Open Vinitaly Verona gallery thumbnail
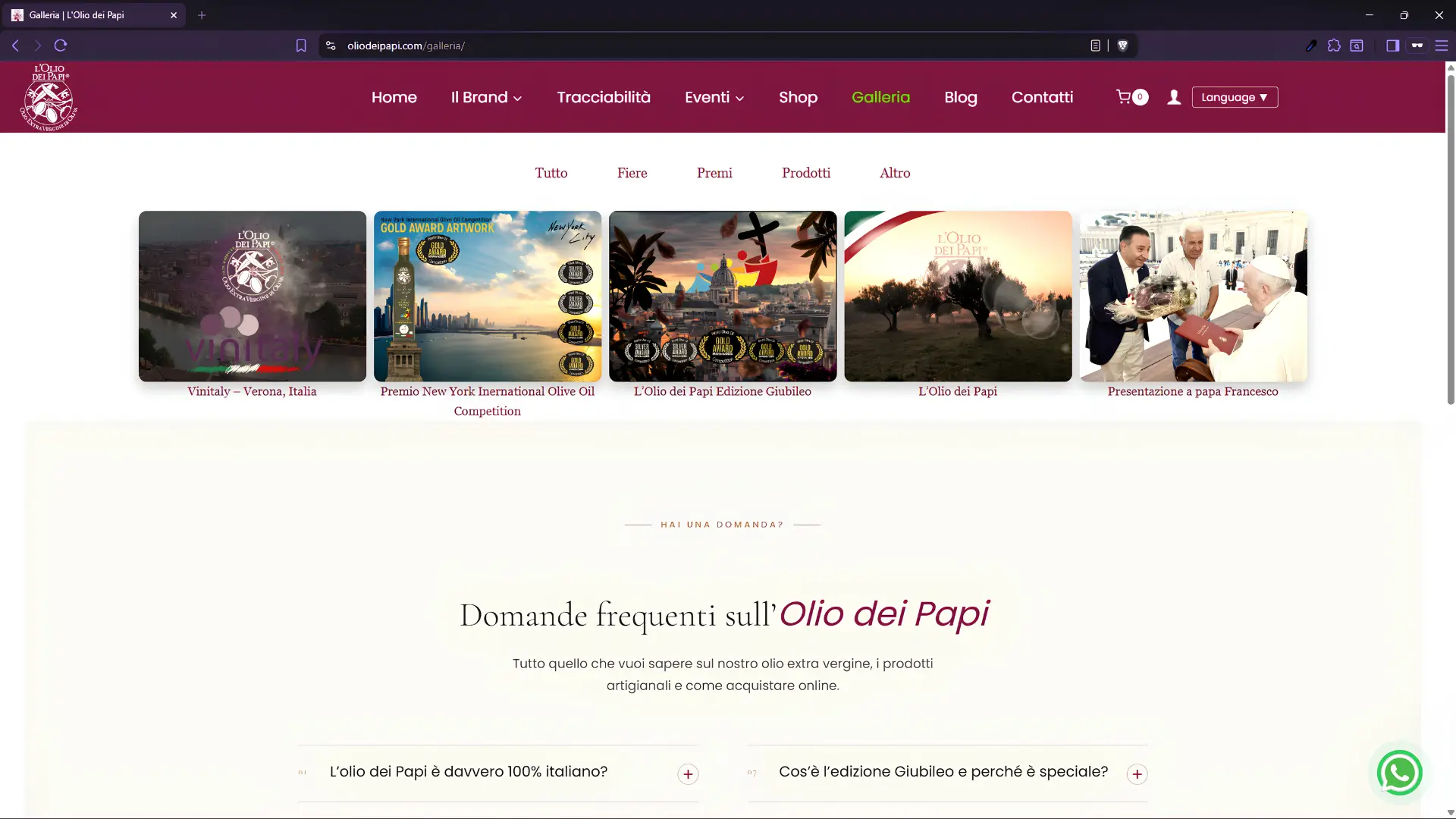This screenshot has width=1456, height=819. [x=253, y=296]
